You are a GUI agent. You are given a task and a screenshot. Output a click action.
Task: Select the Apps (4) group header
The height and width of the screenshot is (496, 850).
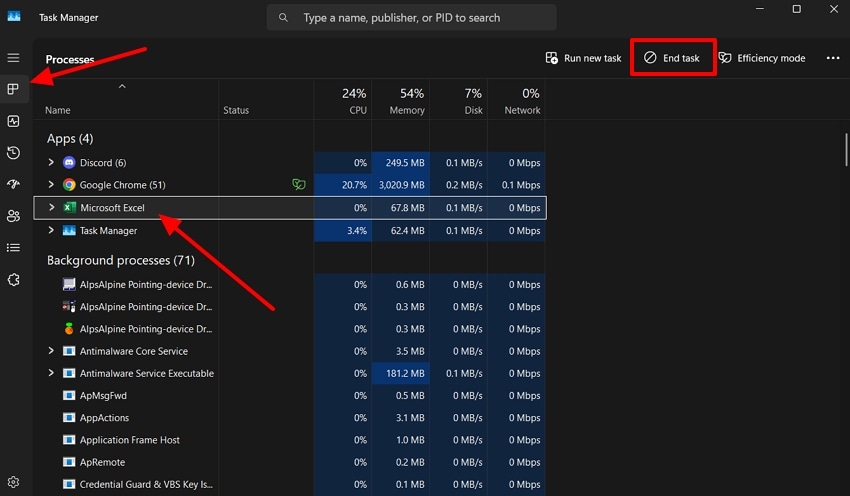tap(70, 139)
